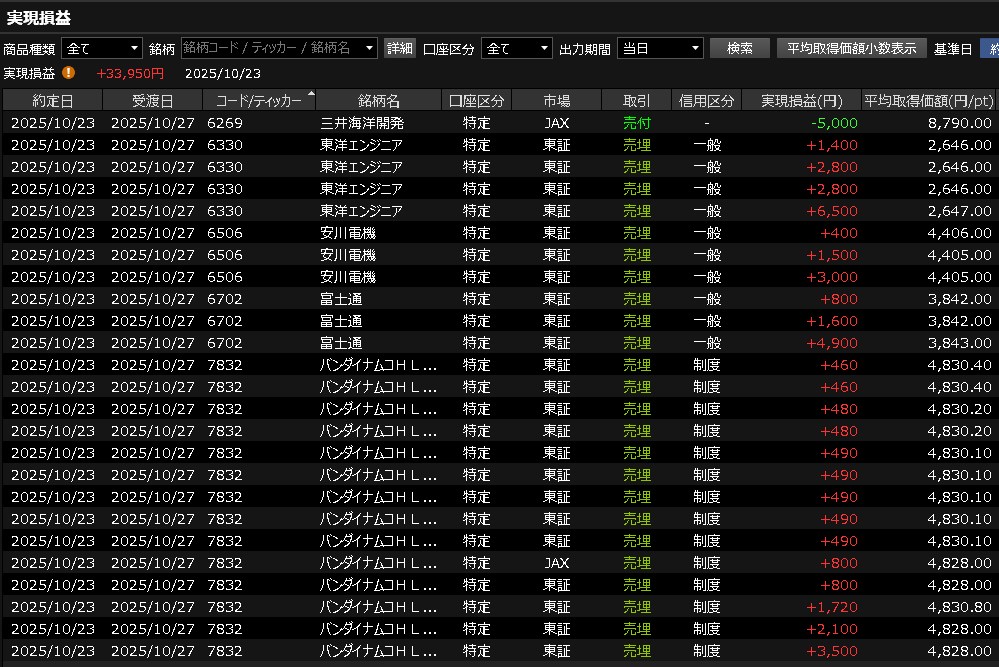Open the 商品種類 dropdown
Screen dimensions: 999x667
[102, 48]
